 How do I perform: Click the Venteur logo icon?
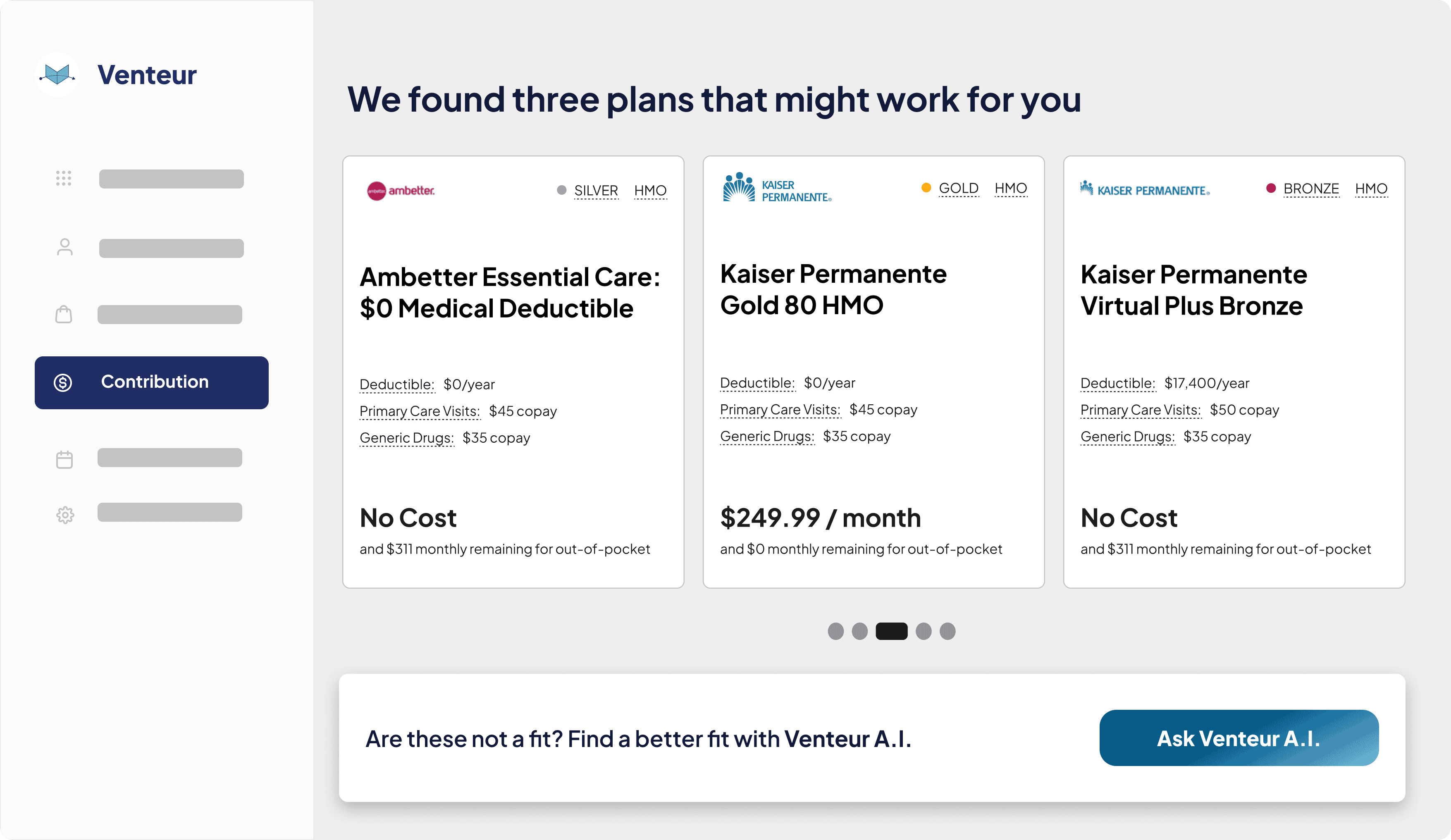tap(57, 75)
